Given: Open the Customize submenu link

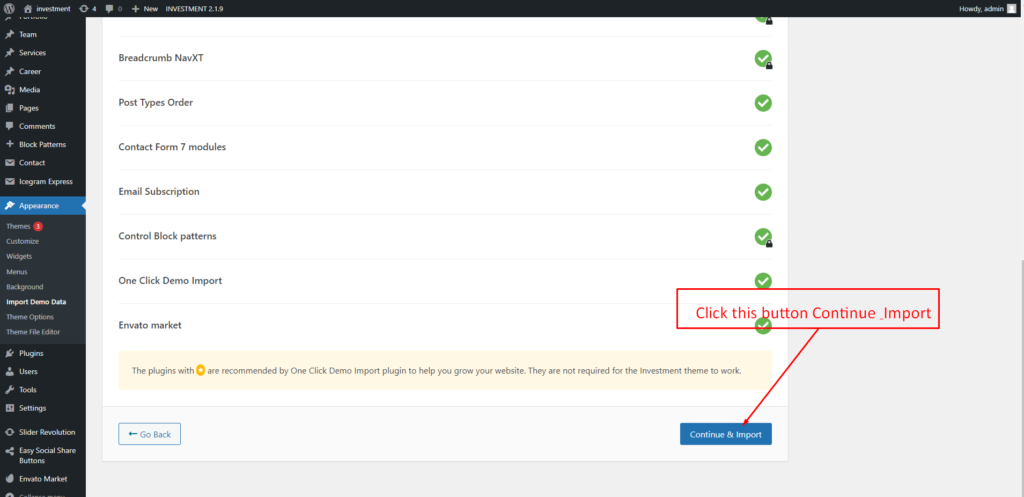Looking at the screenshot, I should pyautogui.click(x=22, y=242).
